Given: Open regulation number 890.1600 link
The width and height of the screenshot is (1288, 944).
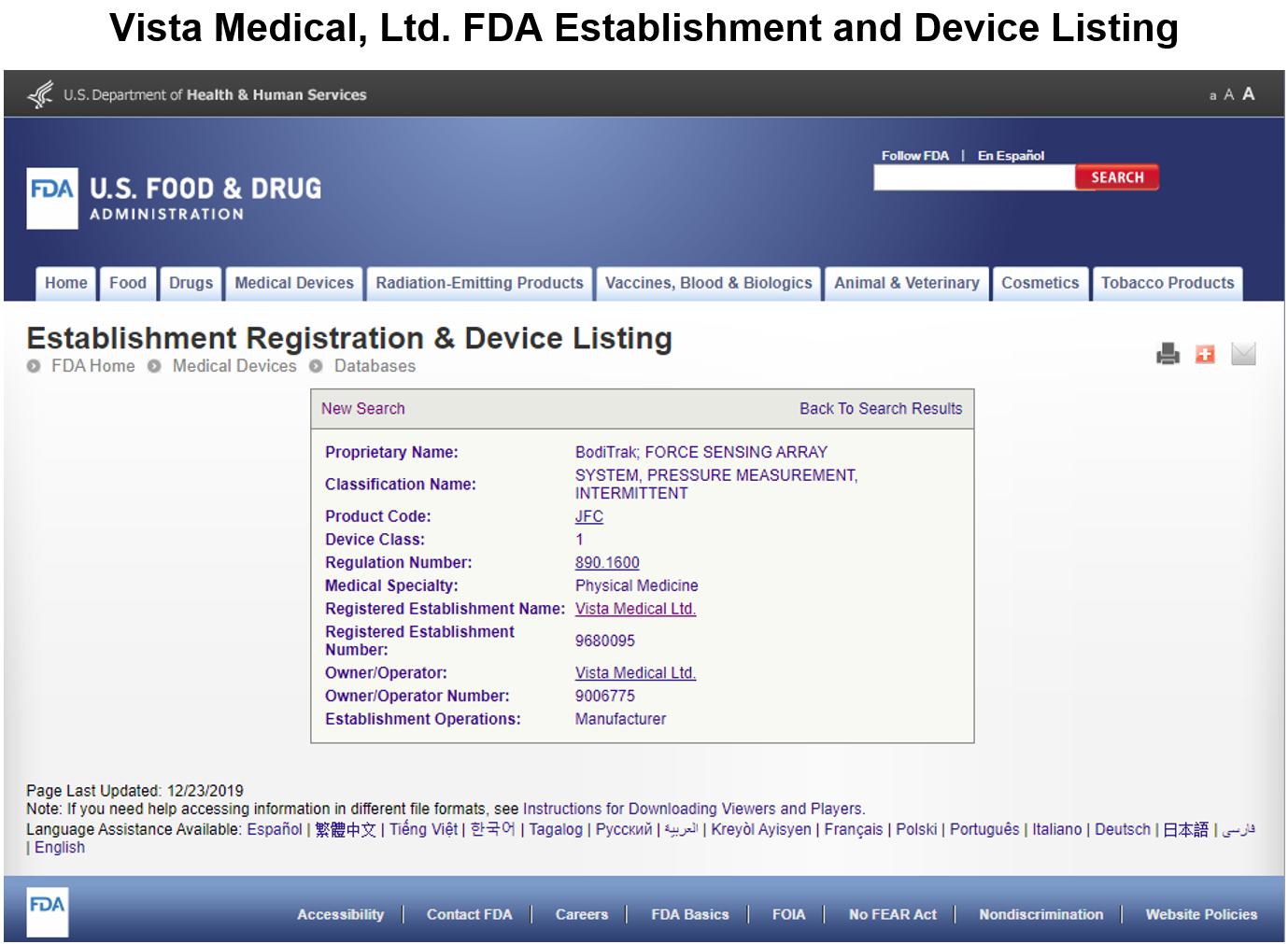Looking at the screenshot, I should point(607,563).
